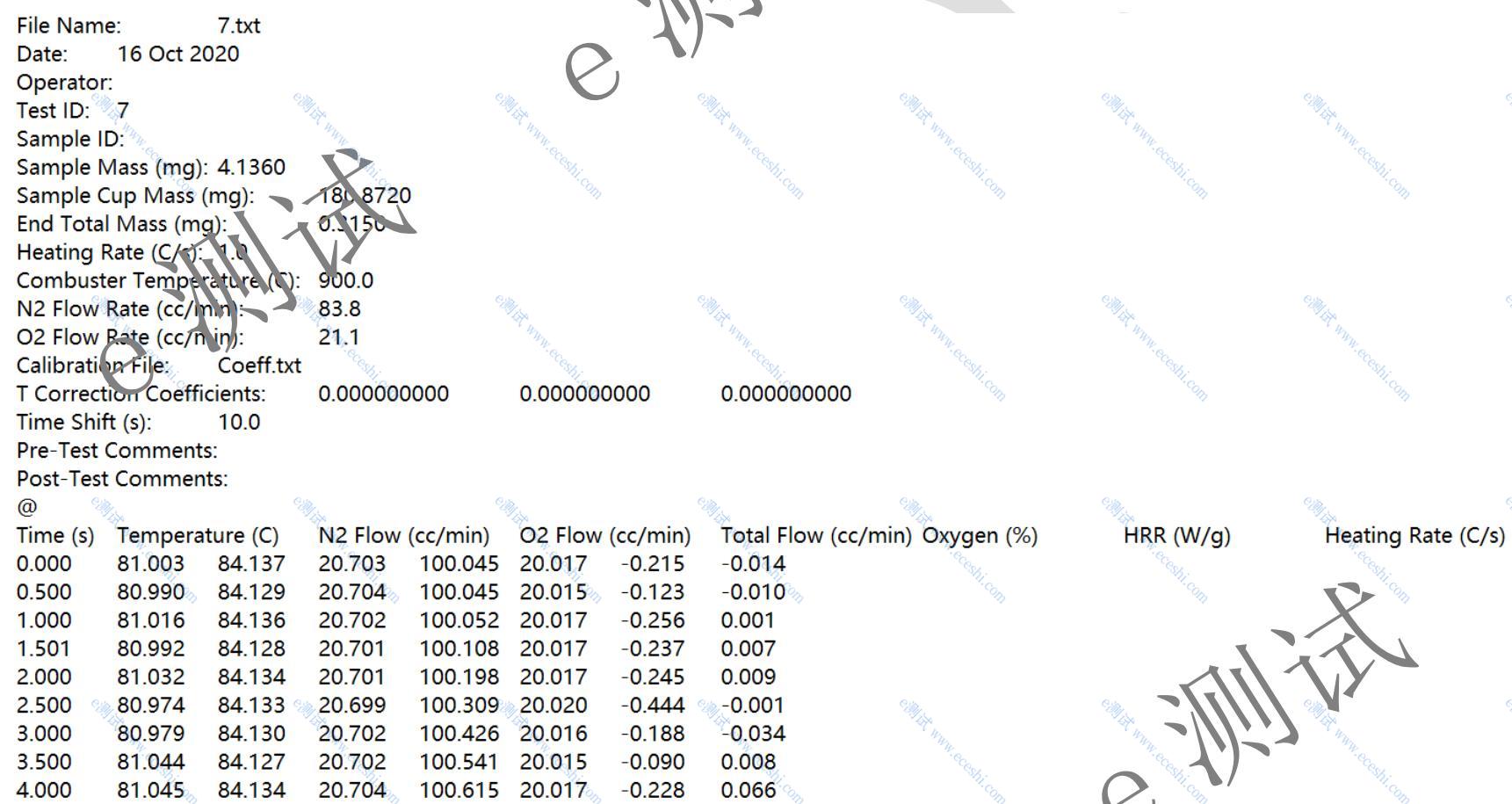The width and height of the screenshot is (1512, 804).
Task: Click the time value 1.501 in the data
Action: [x=44, y=648]
